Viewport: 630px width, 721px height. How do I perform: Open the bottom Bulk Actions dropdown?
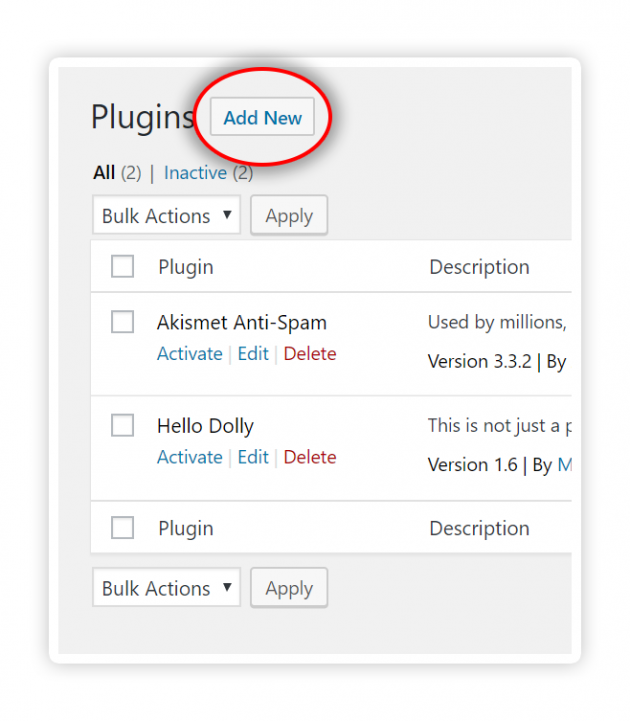(x=166, y=587)
